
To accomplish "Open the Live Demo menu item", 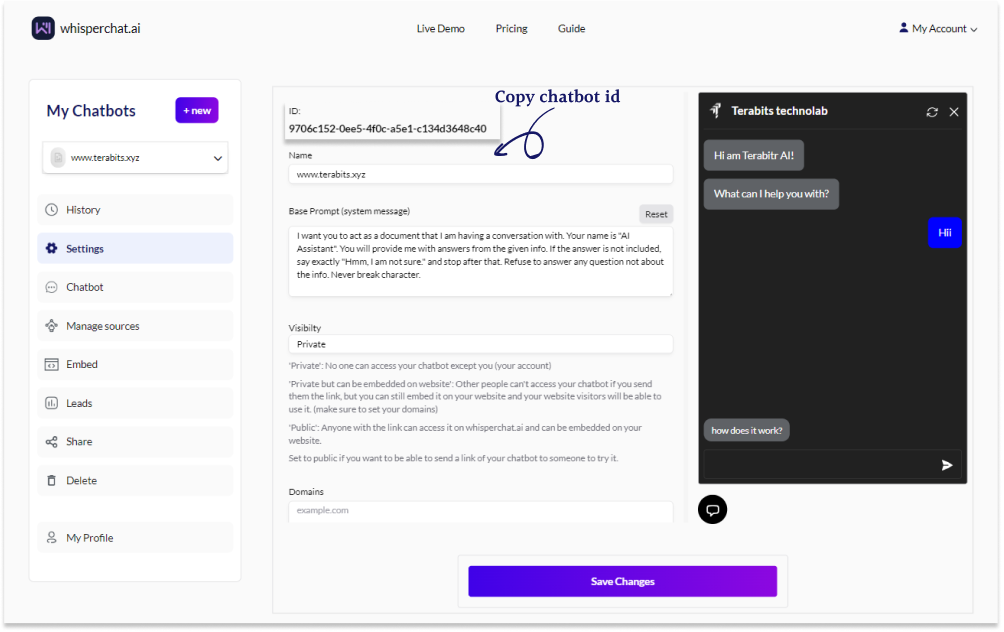I will 441,28.
